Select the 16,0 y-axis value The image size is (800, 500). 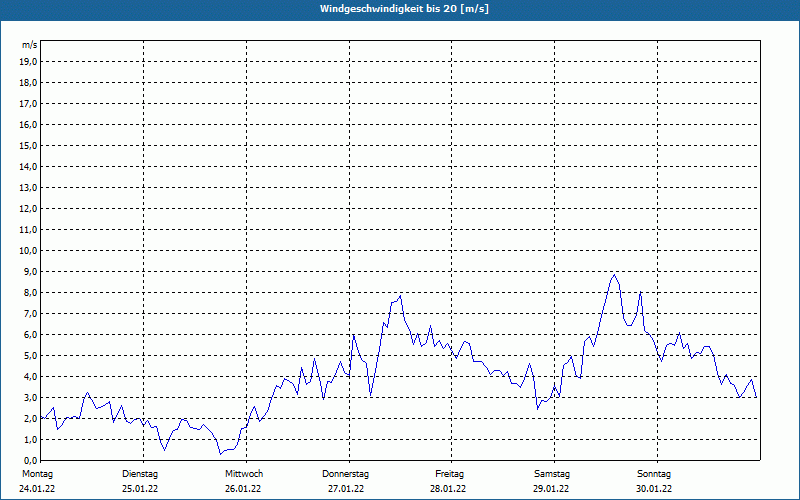click(x=28, y=124)
